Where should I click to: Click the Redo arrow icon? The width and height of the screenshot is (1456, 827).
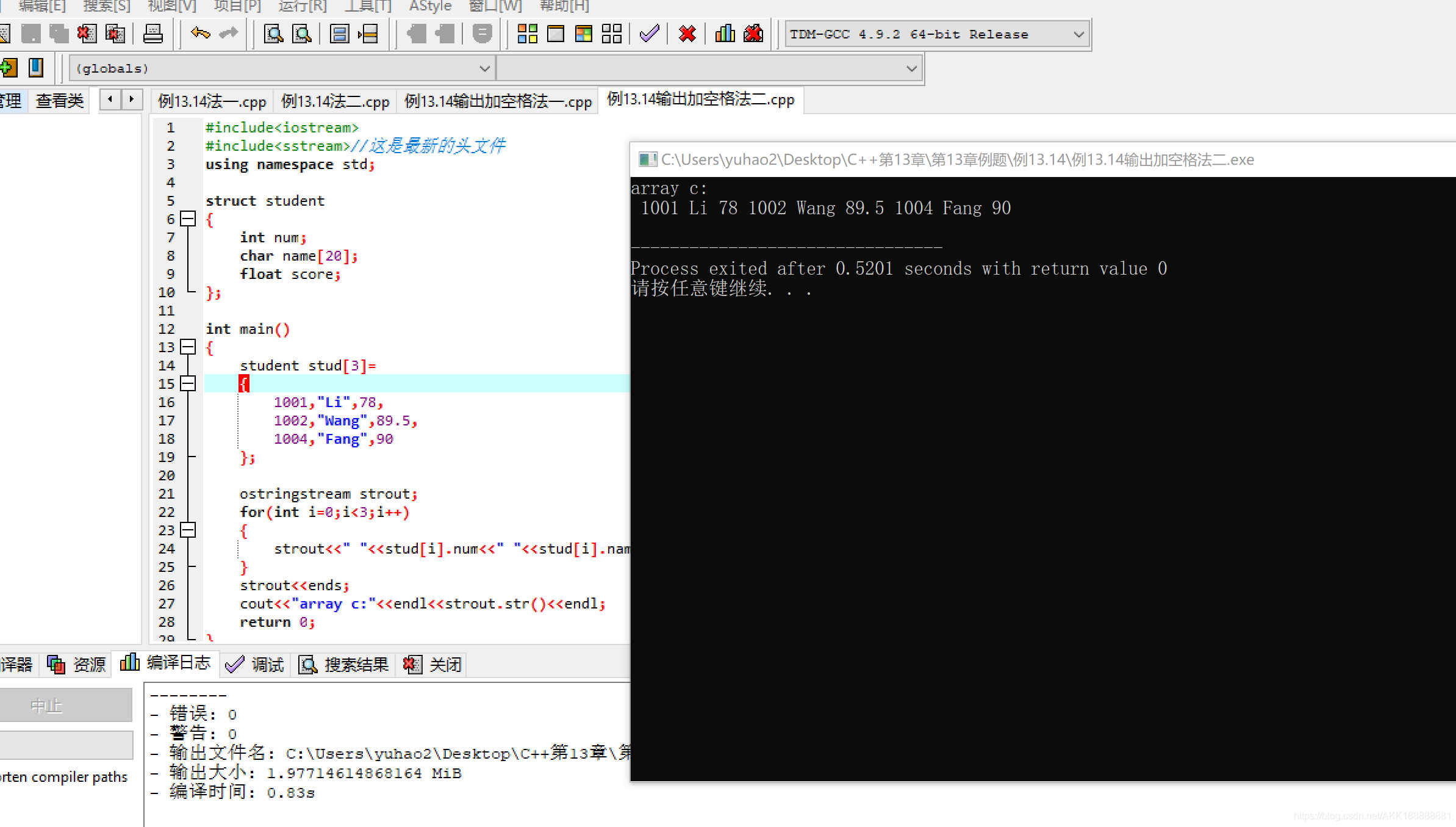point(228,34)
